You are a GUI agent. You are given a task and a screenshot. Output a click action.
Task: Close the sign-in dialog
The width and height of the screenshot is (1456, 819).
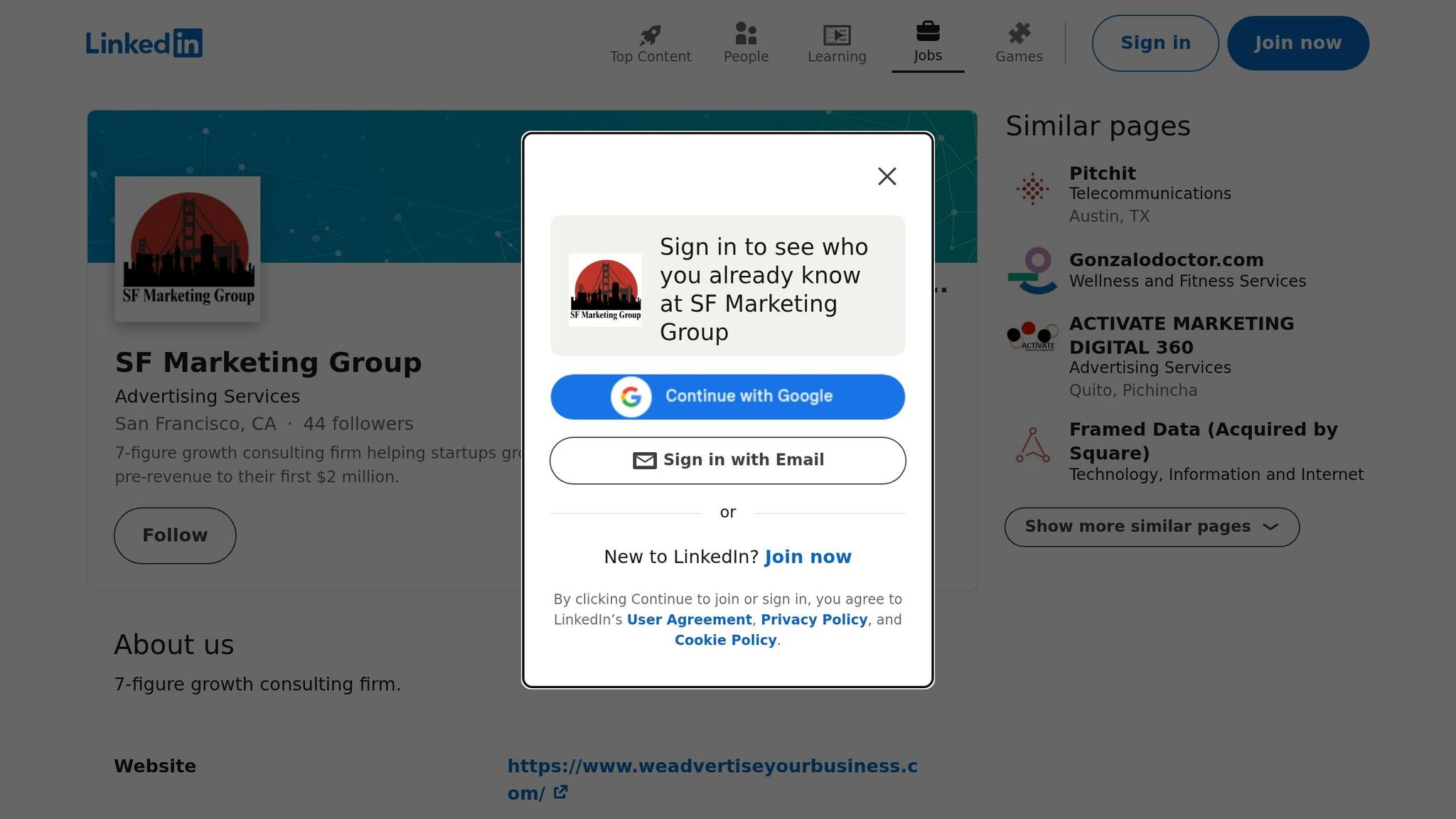(887, 176)
